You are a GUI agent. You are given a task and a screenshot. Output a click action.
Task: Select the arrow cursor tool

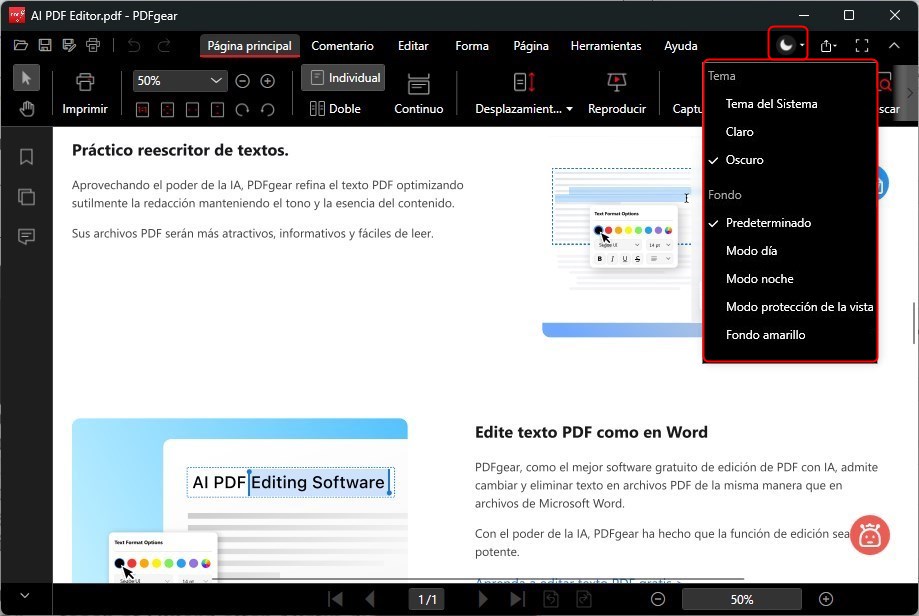pyautogui.click(x=26, y=78)
